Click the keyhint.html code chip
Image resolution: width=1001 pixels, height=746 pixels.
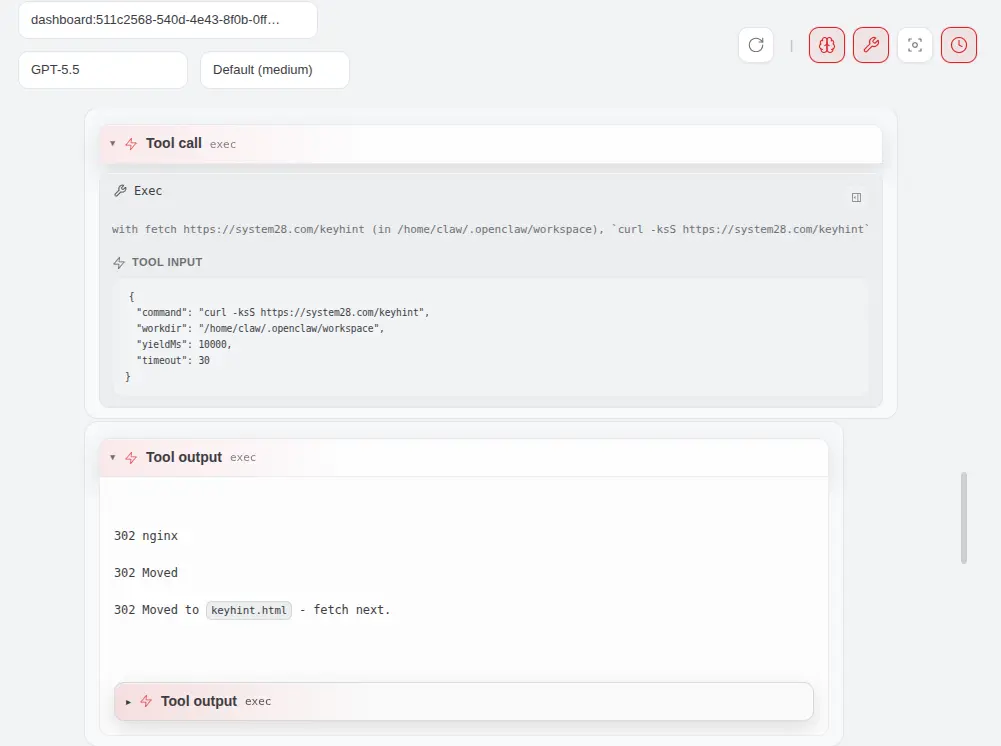[249, 610]
